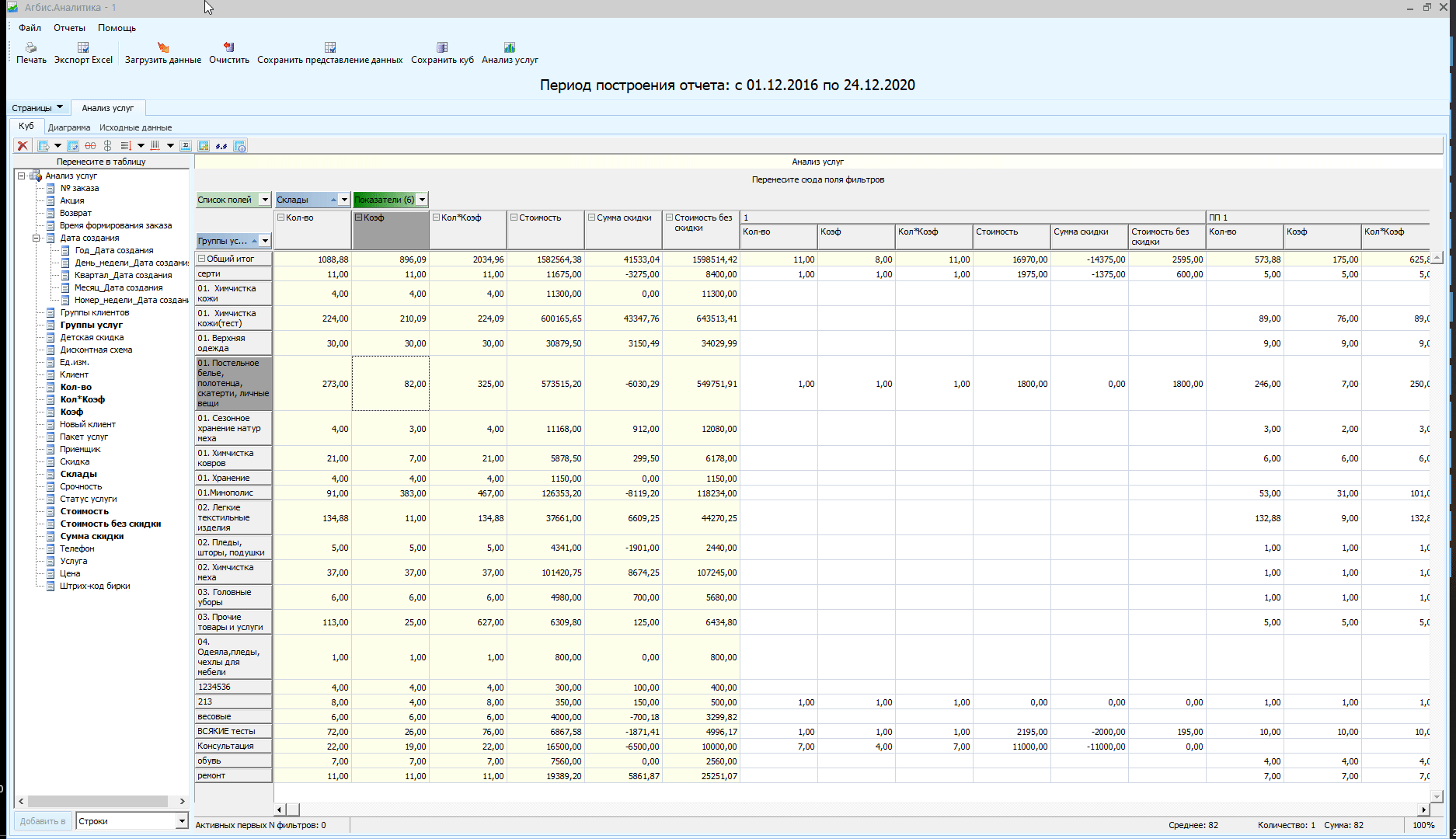Click Сохранить куб icon
This screenshot has width=1456, height=839.
tap(442, 47)
